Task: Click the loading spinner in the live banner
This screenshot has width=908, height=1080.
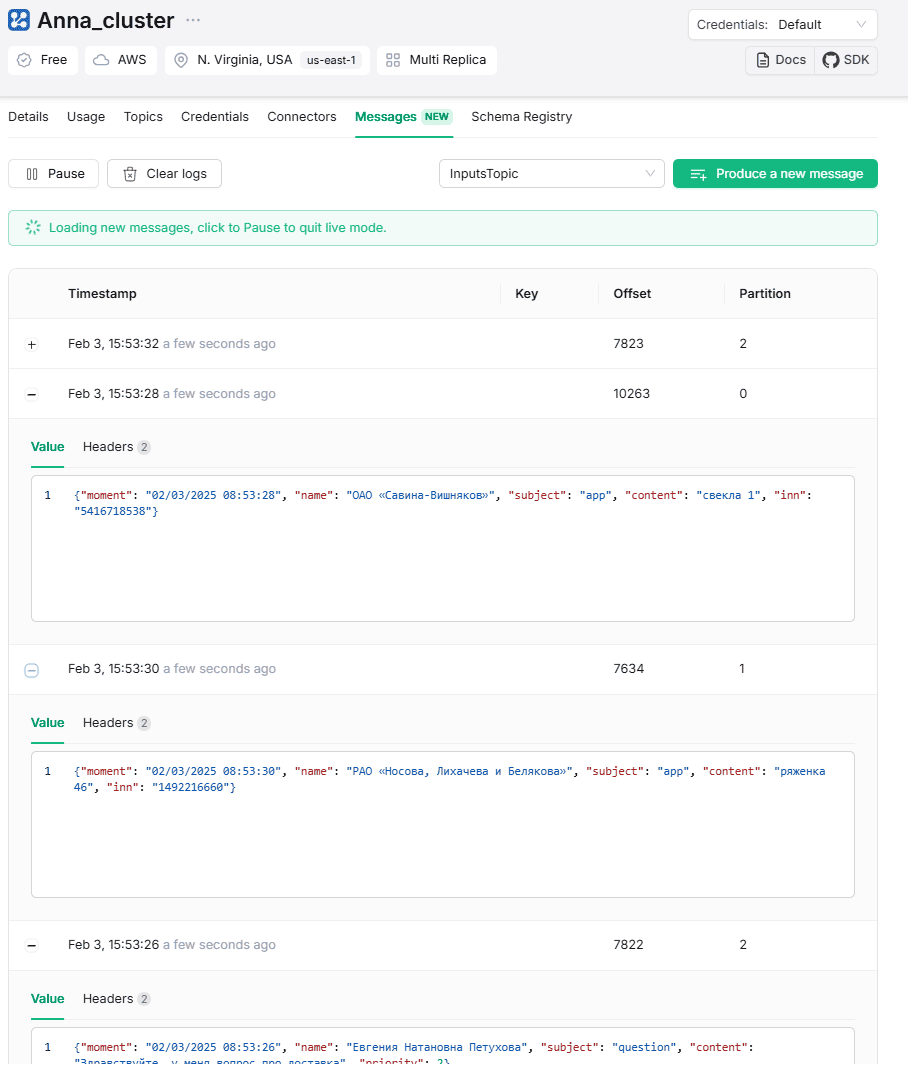Action: coord(33,227)
